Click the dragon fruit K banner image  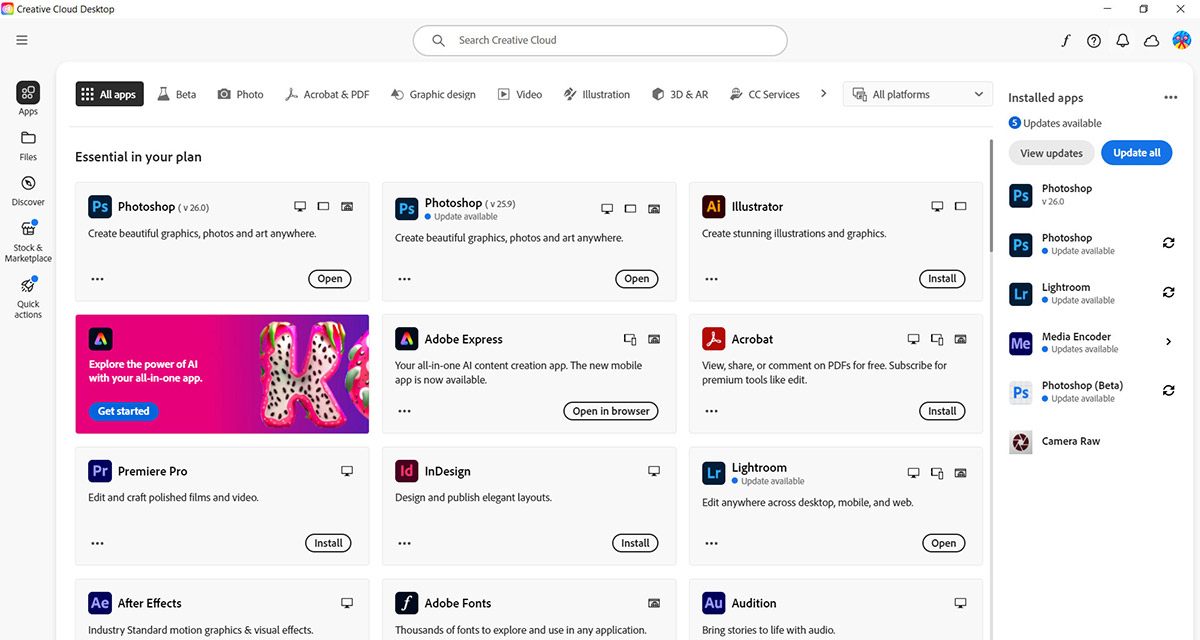pyautogui.click(x=313, y=374)
